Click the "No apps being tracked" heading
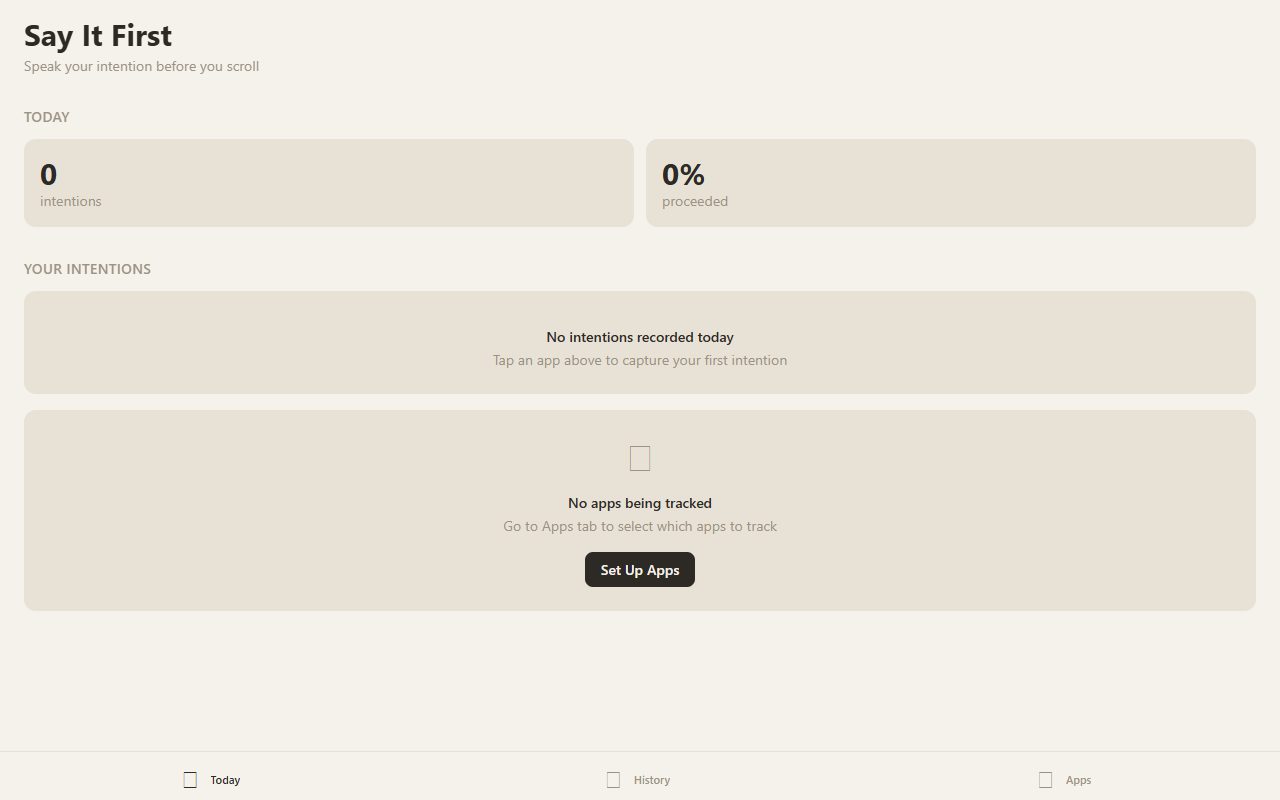 640,503
